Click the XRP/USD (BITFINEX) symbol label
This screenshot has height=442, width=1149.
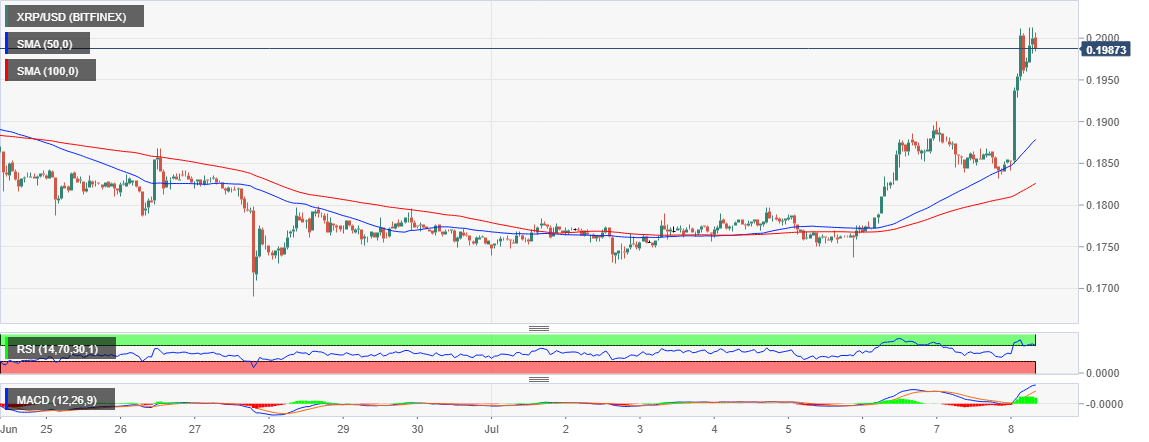(74, 16)
